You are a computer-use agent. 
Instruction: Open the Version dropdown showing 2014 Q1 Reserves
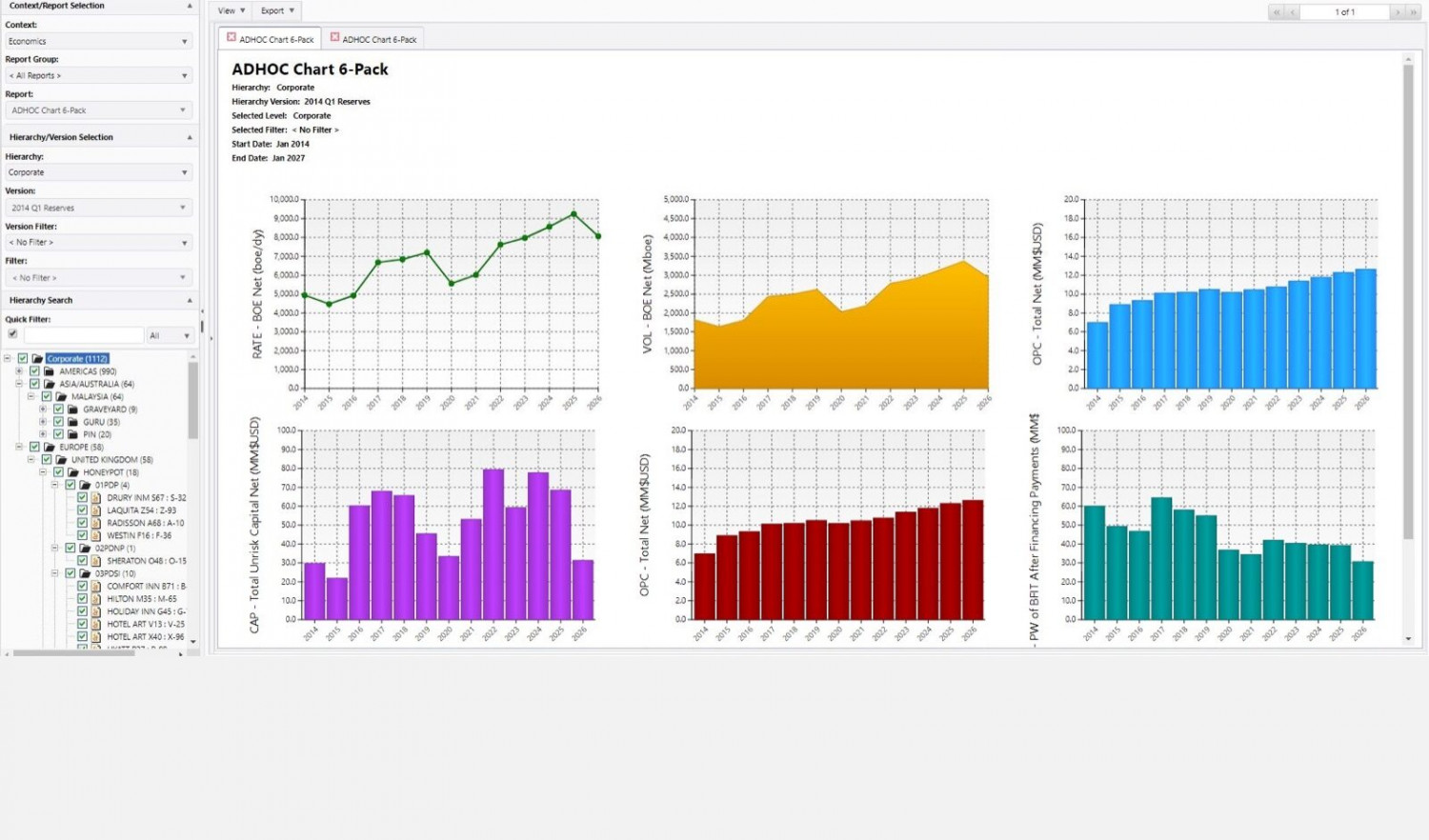coord(98,208)
